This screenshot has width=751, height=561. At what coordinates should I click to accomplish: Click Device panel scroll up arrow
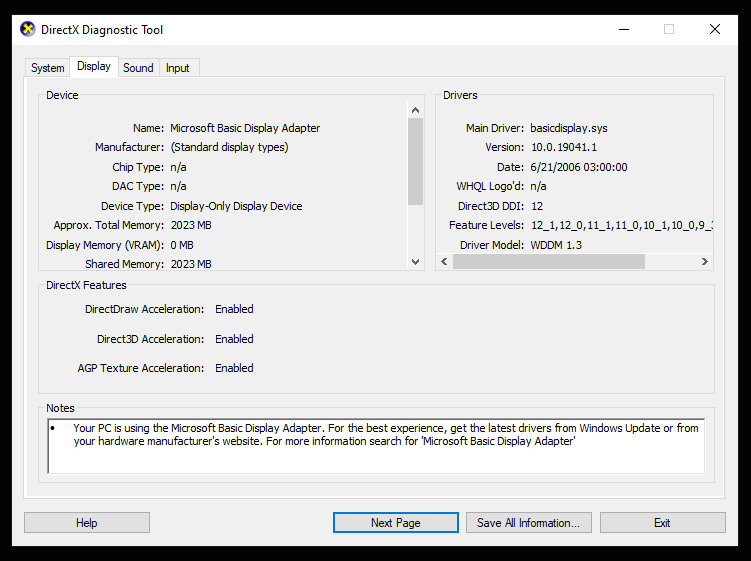[415, 110]
